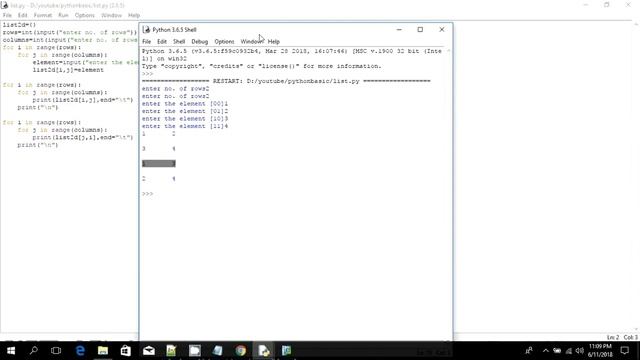Open the Edit menu in Python Shell
Screen dimensions: 640x360
pos(162,42)
